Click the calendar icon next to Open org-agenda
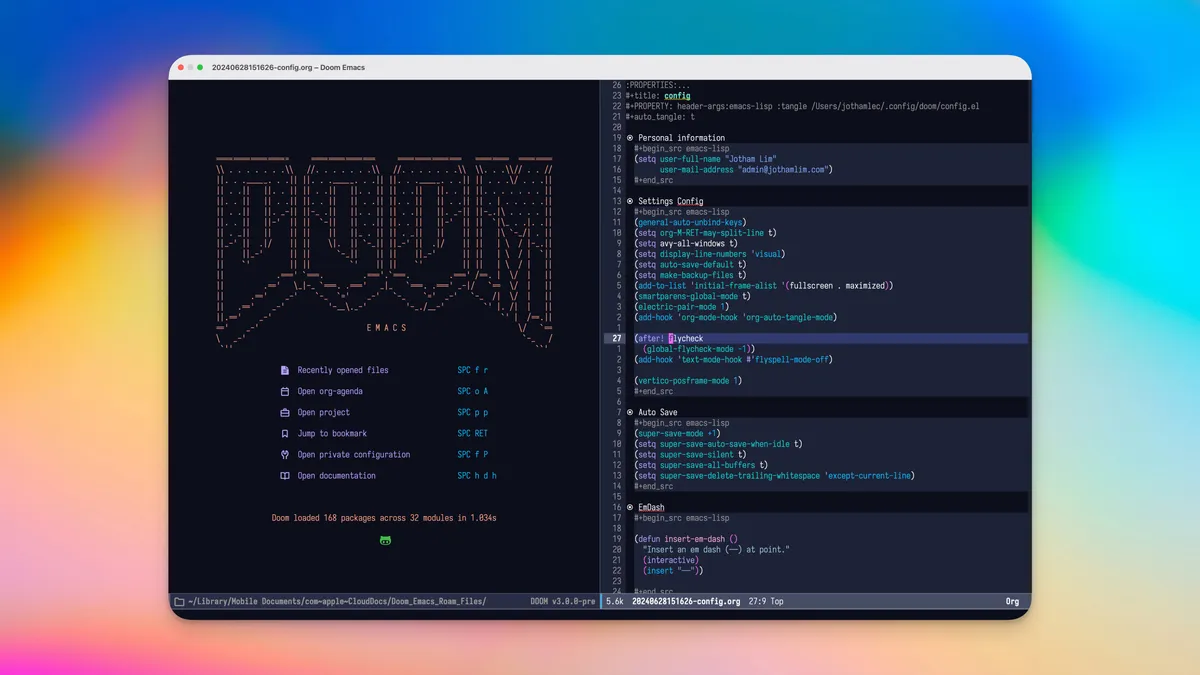Screen dimensions: 1200x675 pos(286,390)
